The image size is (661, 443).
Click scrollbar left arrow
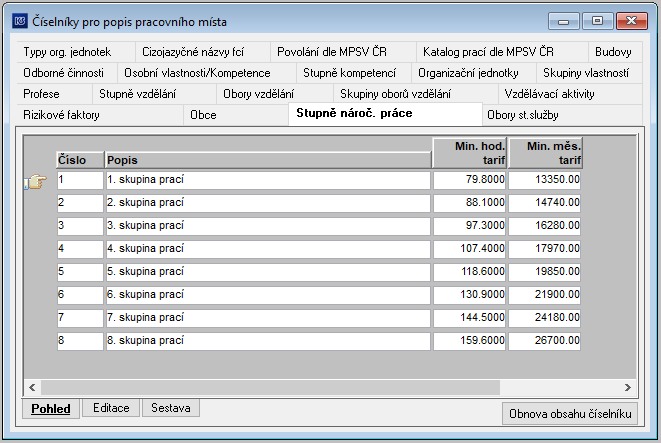pyautogui.click(x=32, y=387)
